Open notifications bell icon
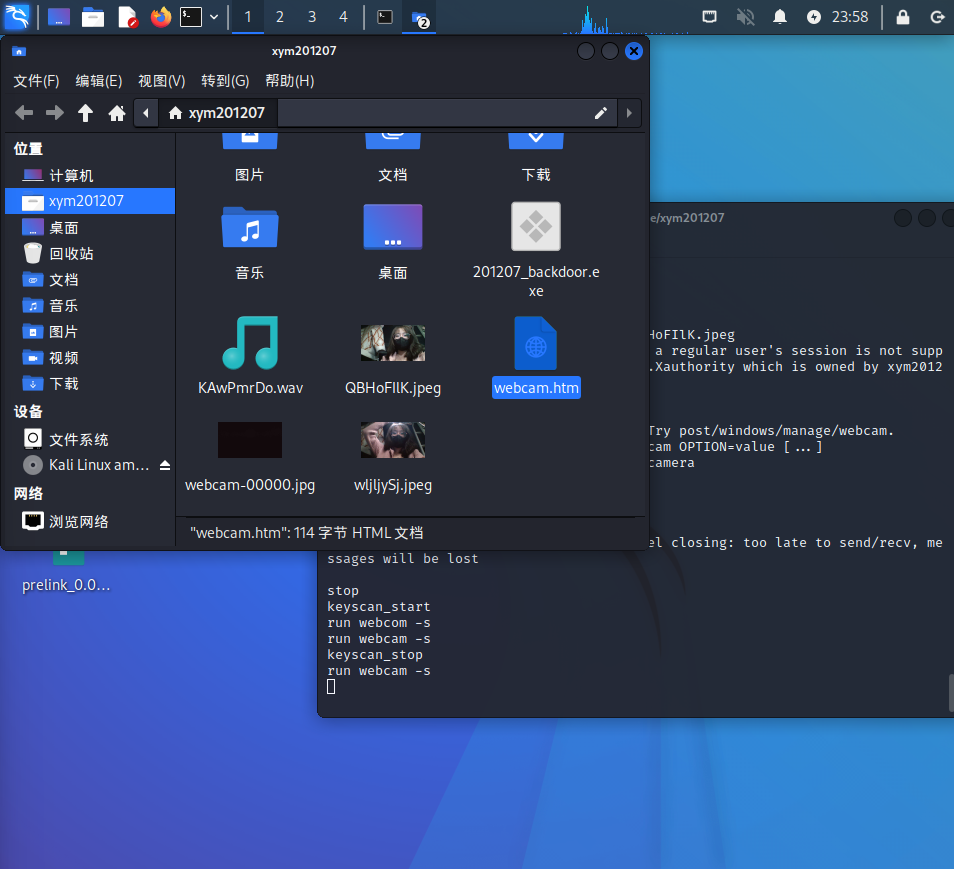 780,17
